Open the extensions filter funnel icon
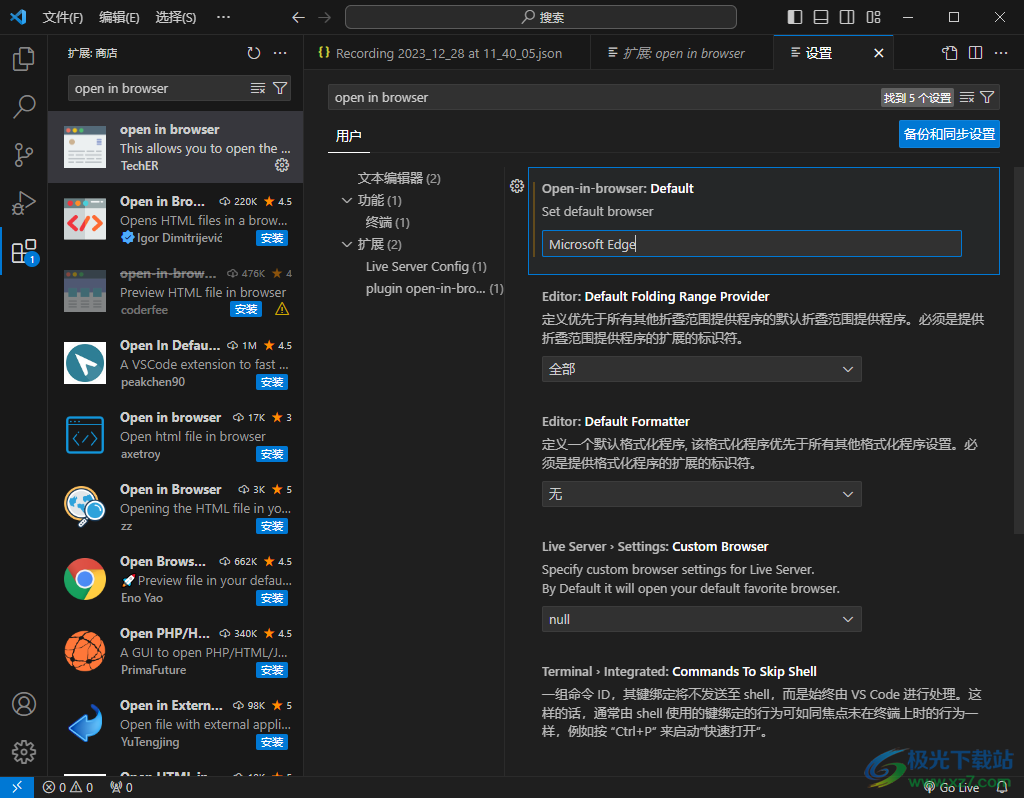The height and width of the screenshot is (798, 1024). click(x=281, y=88)
